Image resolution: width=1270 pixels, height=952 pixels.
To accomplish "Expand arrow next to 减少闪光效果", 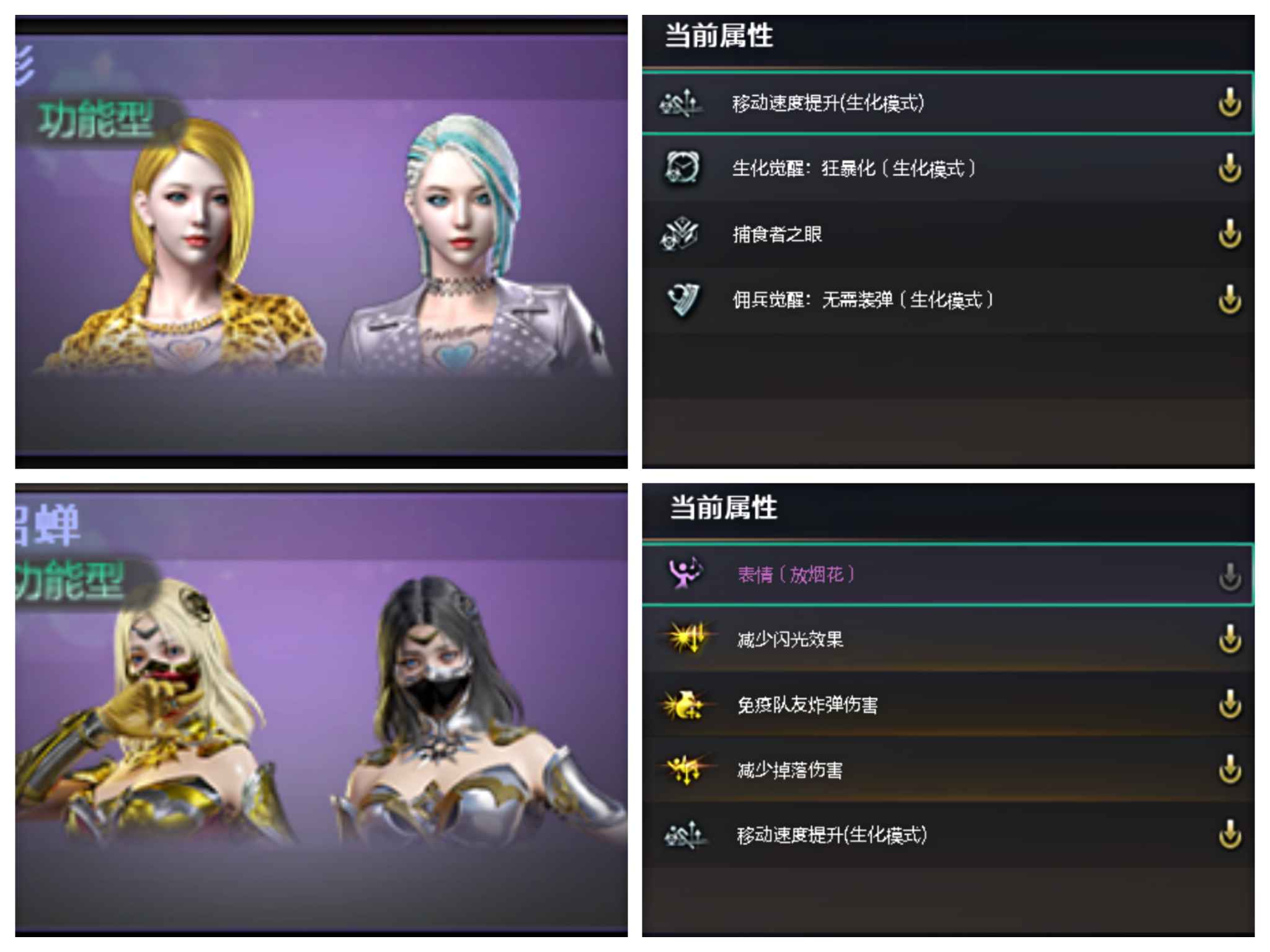I will click(1230, 639).
